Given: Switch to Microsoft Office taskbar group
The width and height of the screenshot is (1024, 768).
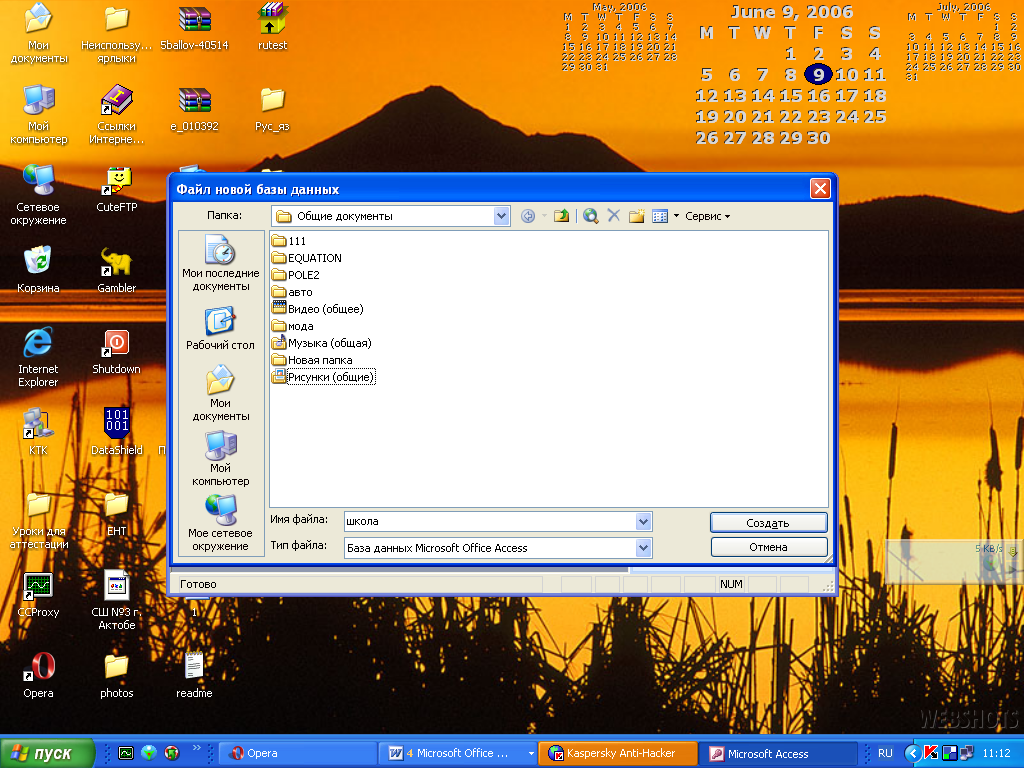Looking at the screenshot, I should pos(457,753).
